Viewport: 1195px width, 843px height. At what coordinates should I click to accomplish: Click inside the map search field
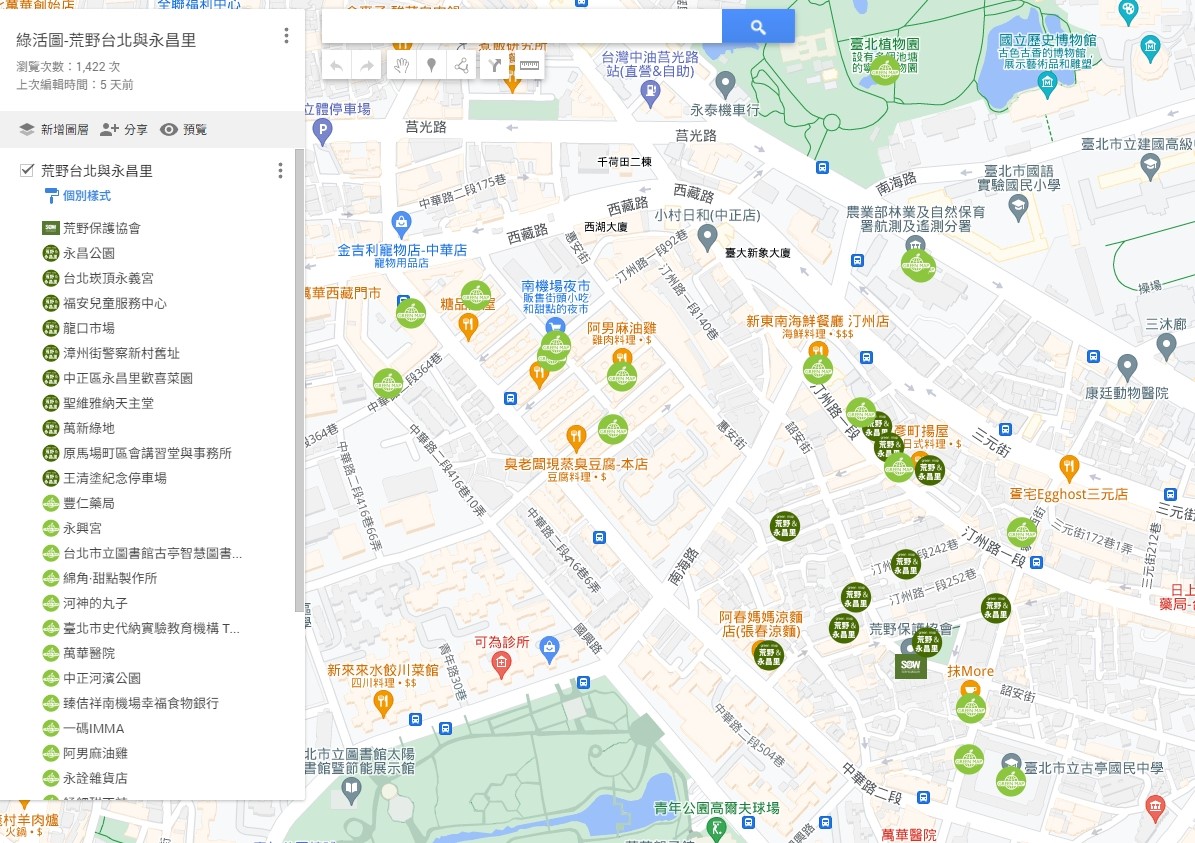coord(520,27)
